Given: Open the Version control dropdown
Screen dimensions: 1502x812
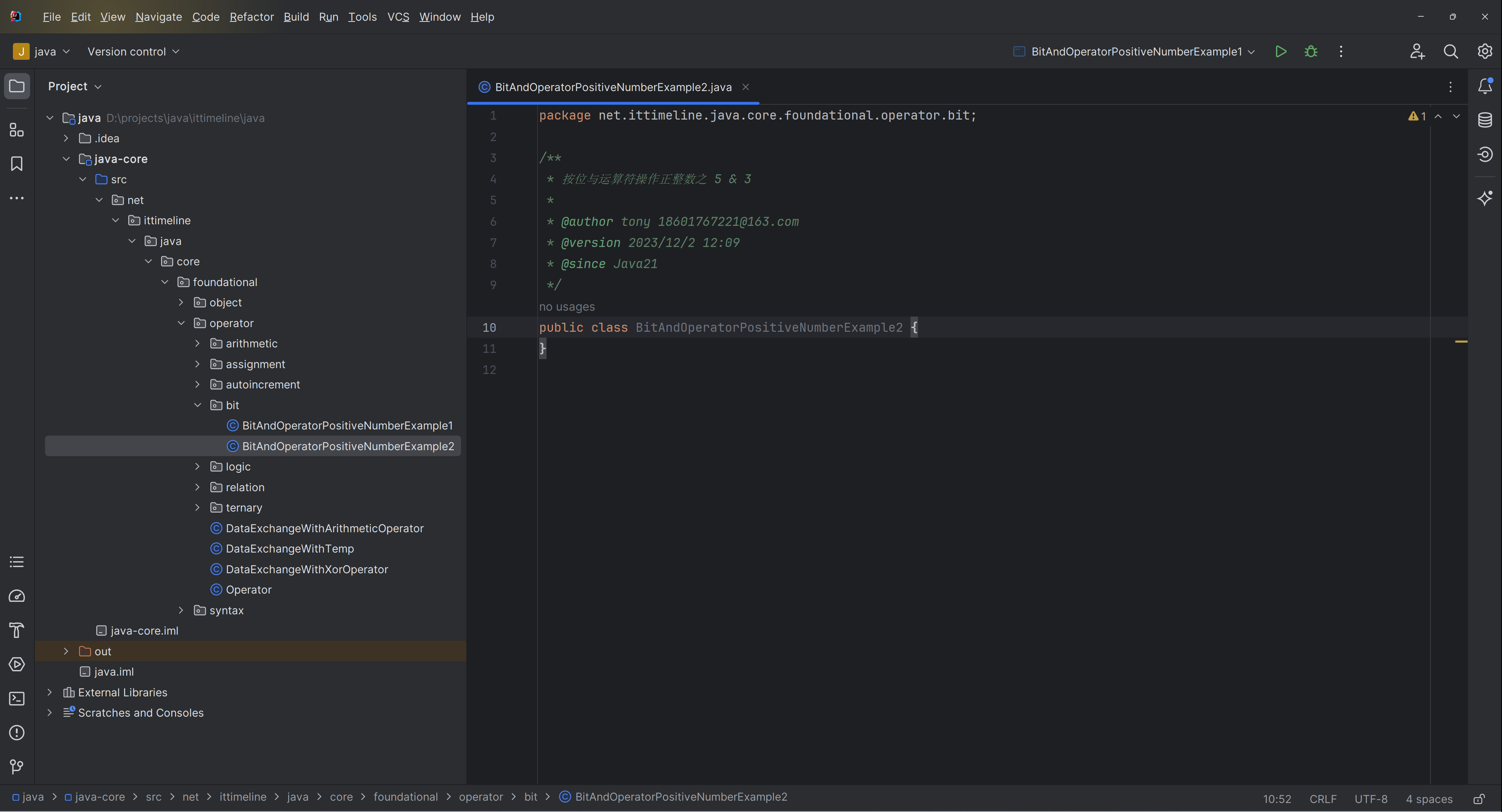Looking at the screenshot, I should [x=134, y=51].
